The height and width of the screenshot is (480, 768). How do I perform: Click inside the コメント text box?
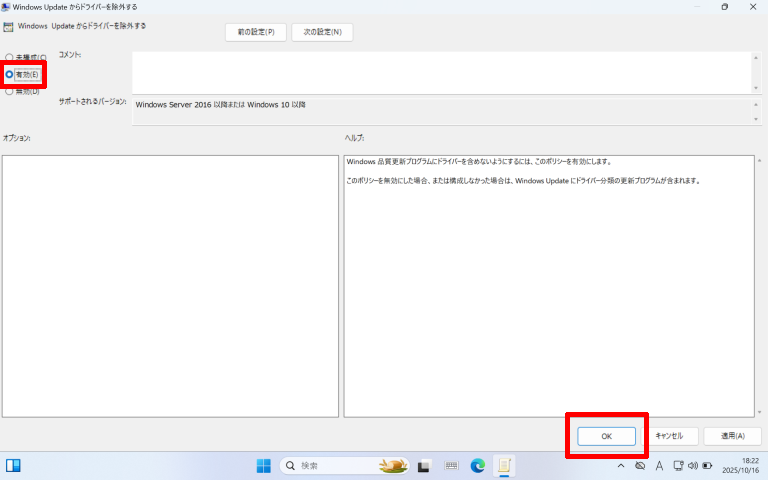(440, 71)
